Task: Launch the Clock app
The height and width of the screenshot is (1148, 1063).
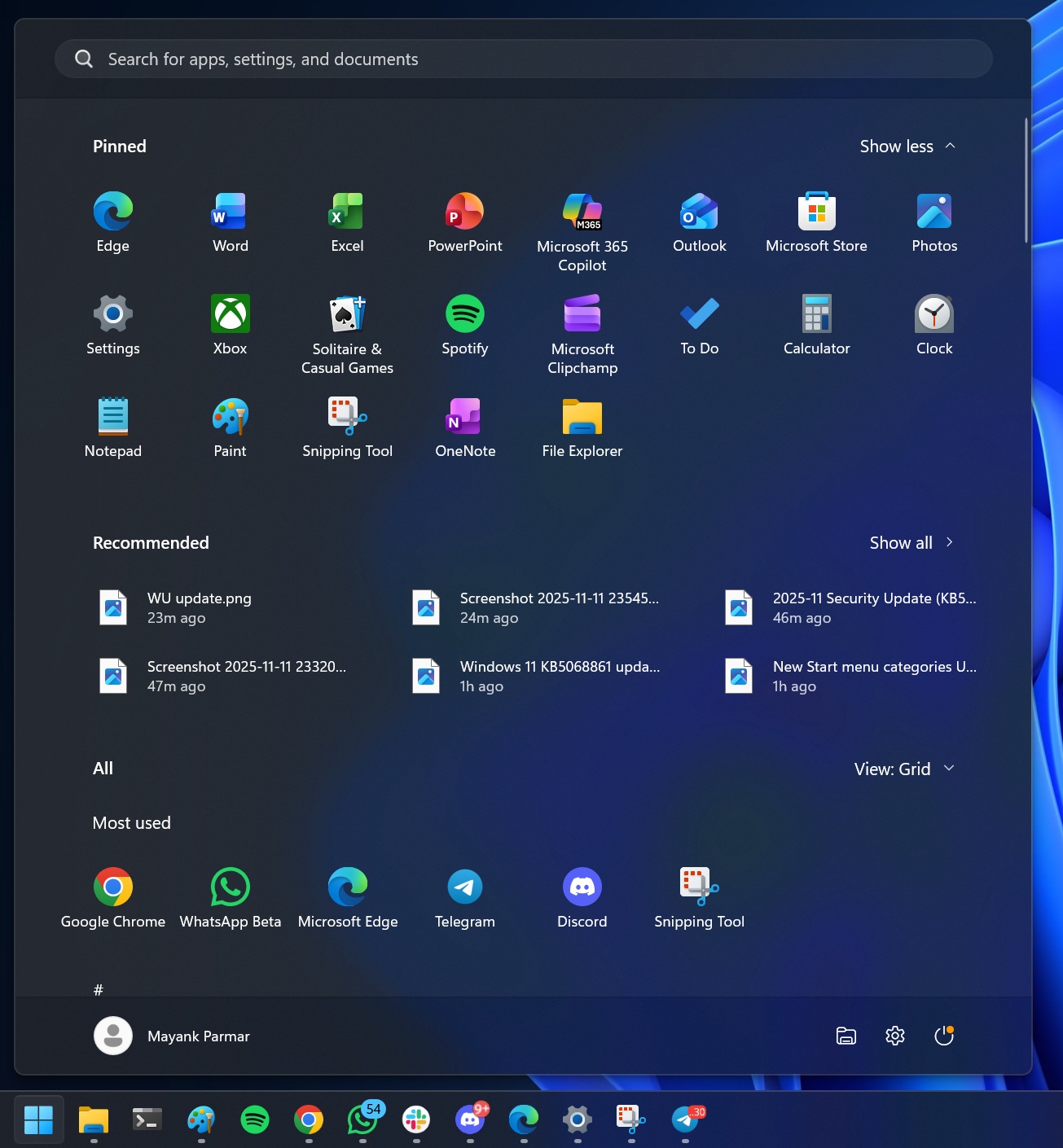Action: pos(933,324)
